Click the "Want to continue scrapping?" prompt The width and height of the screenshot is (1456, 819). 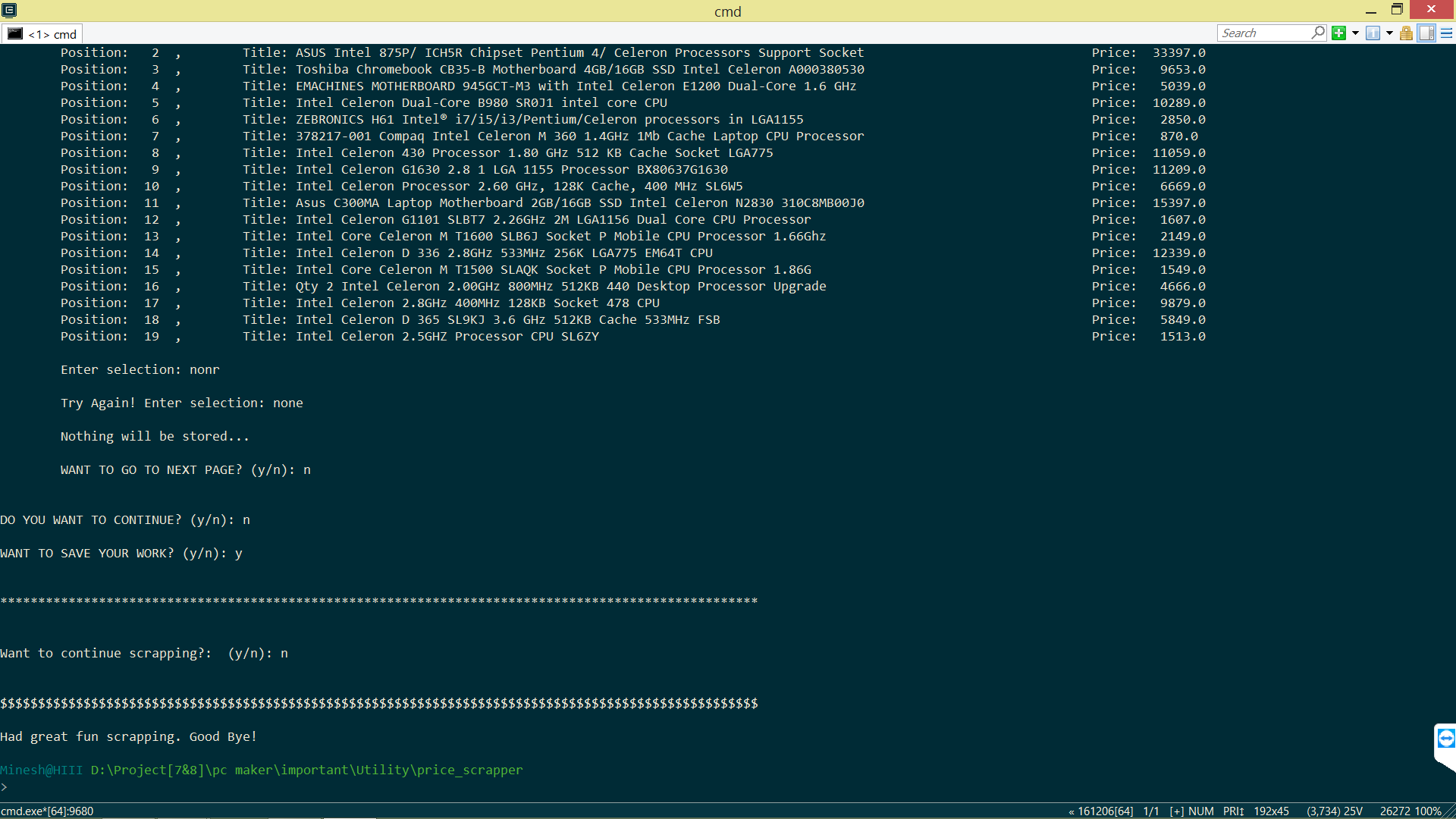[143, 654]
